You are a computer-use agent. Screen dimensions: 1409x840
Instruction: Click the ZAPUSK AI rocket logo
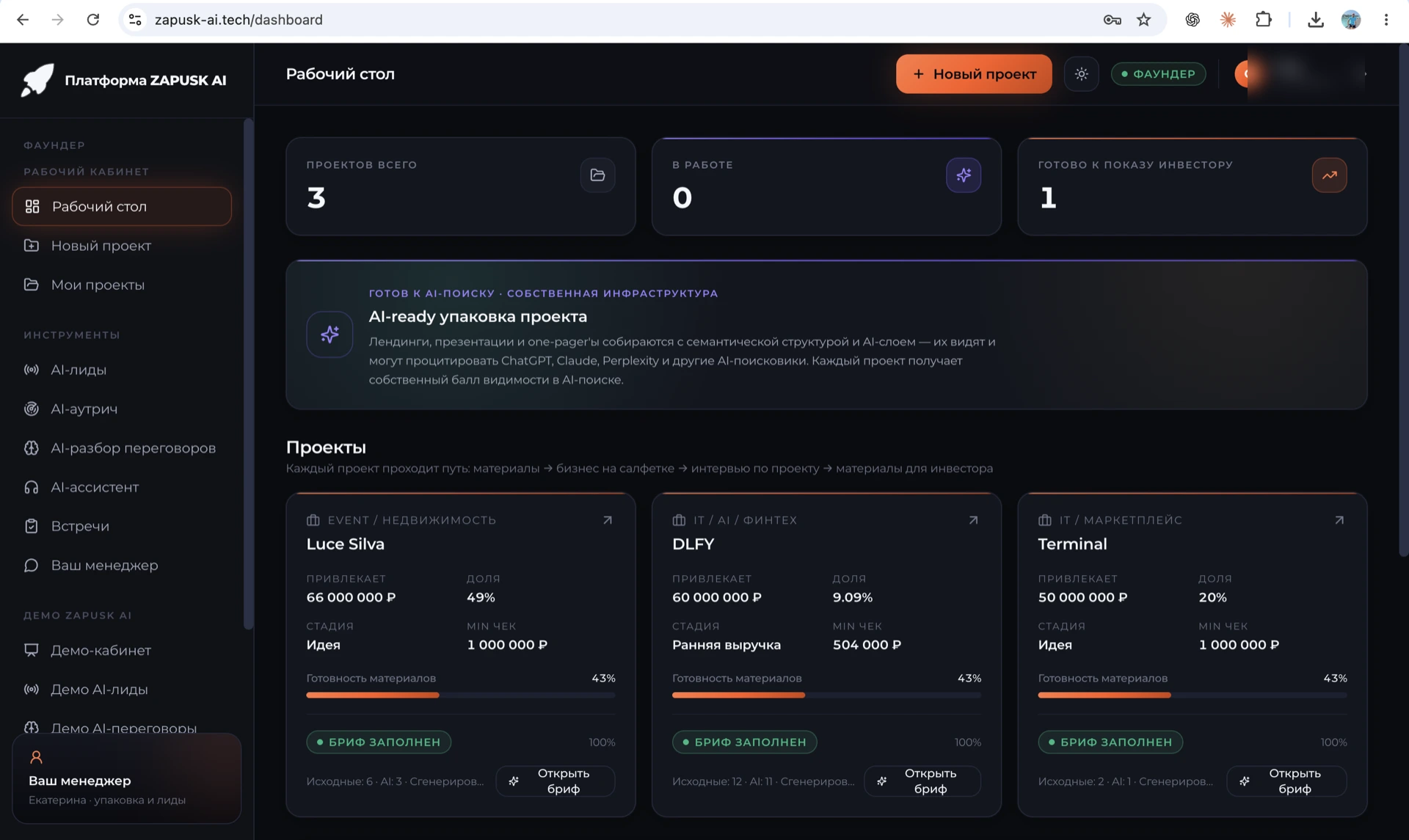coord(37,80)
